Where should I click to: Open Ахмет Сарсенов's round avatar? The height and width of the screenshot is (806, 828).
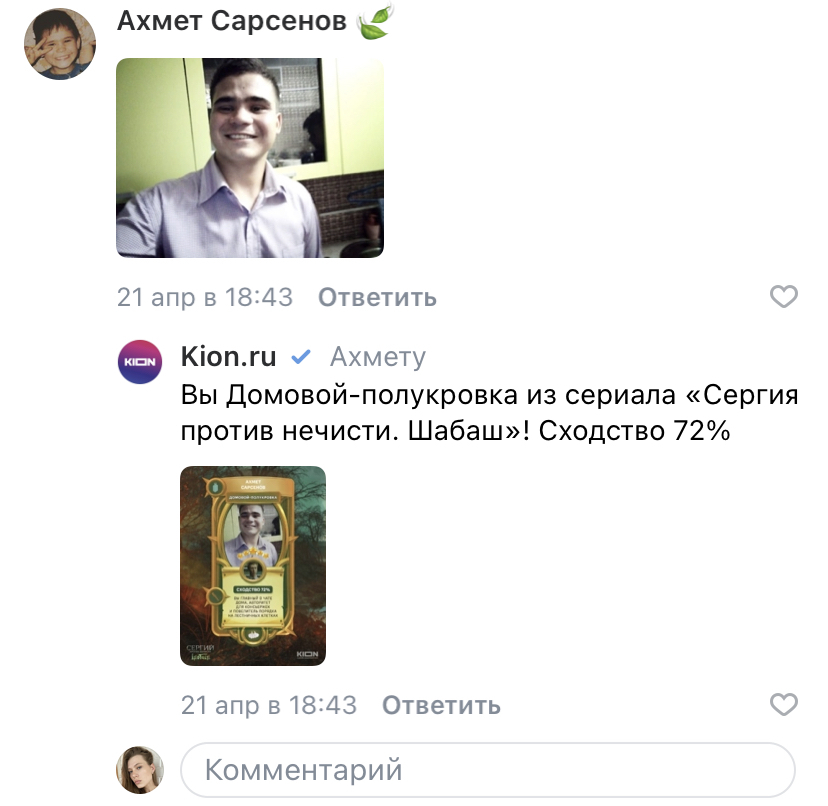(x=60, y=44)
